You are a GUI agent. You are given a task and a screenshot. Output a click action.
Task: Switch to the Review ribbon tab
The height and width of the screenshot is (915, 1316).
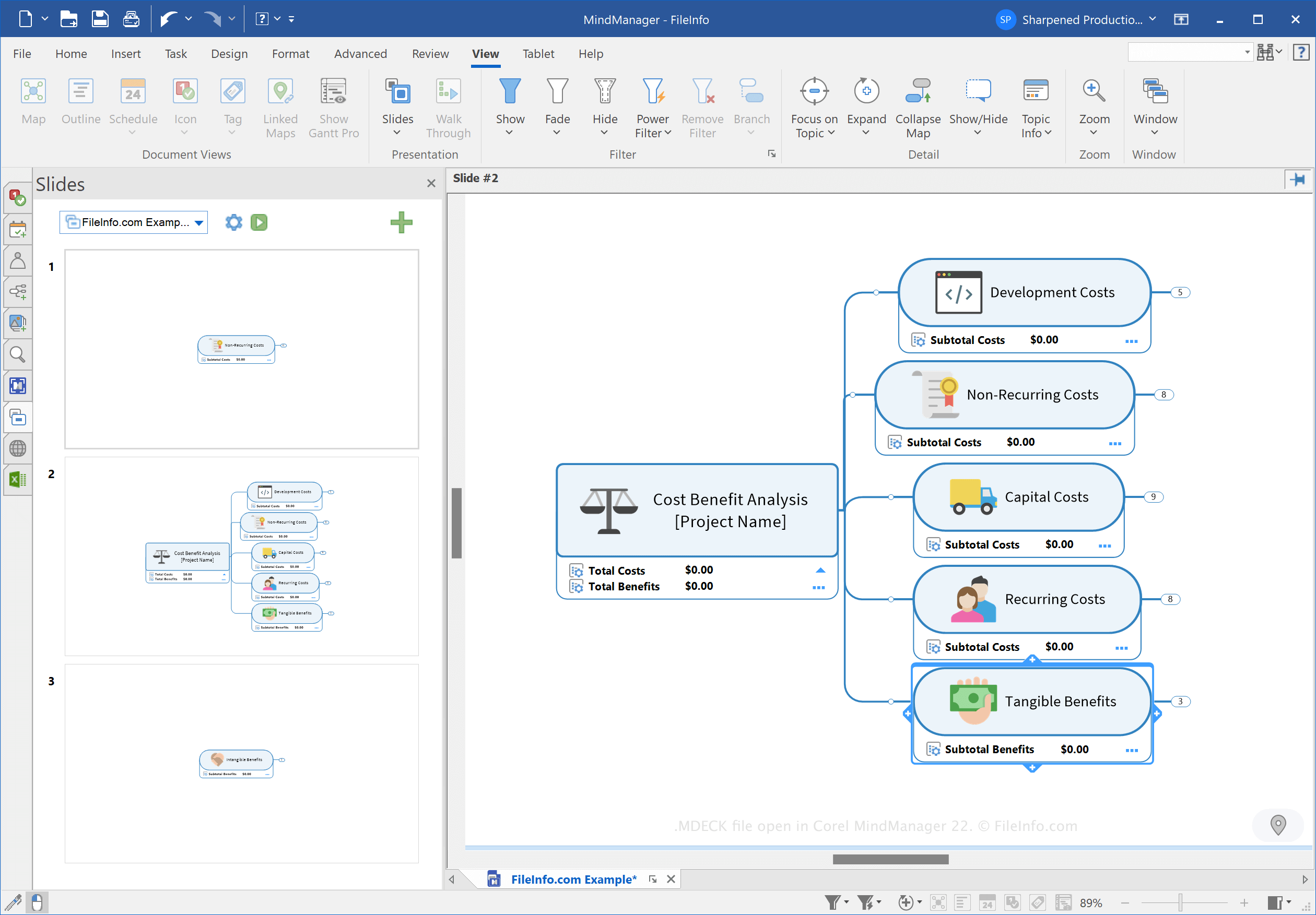pyautogui.click(x=430, y=53)
